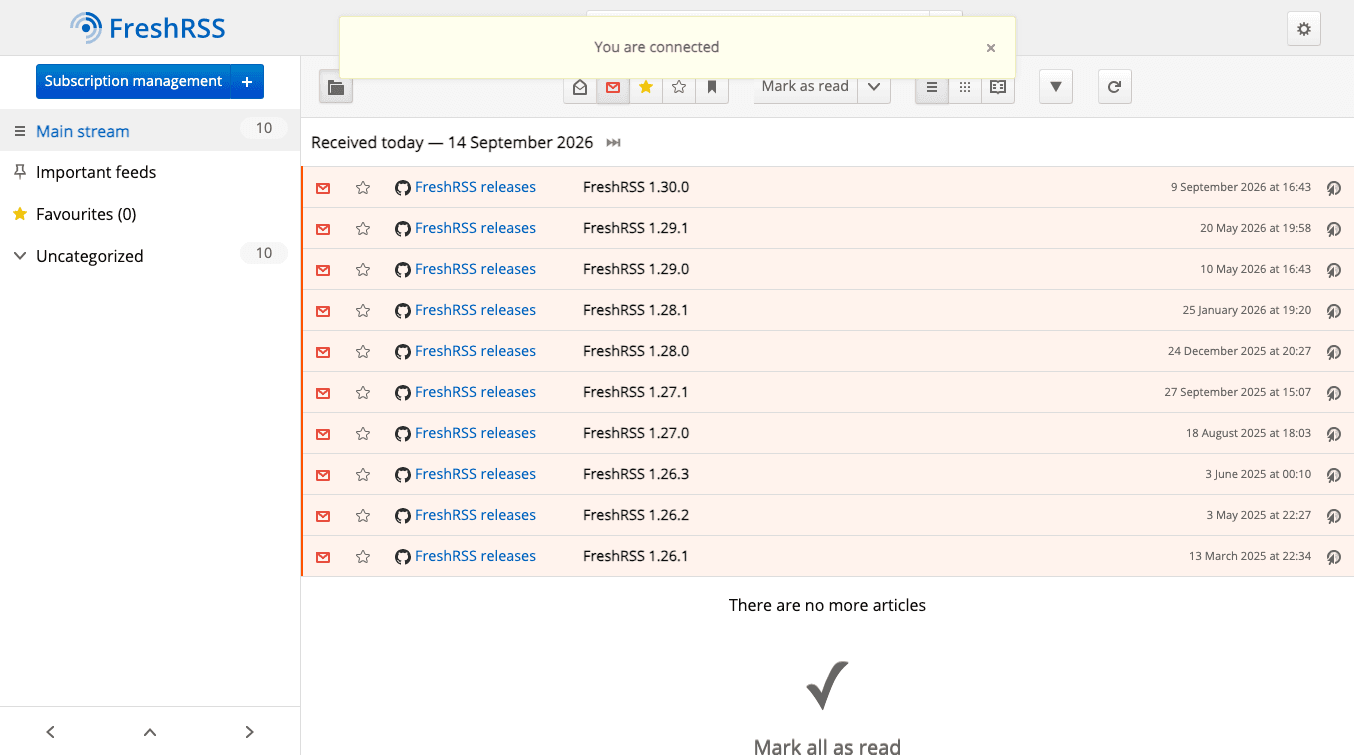Close the 'You are connected' notification
The image size is (1354, 755).
(991, 47)
